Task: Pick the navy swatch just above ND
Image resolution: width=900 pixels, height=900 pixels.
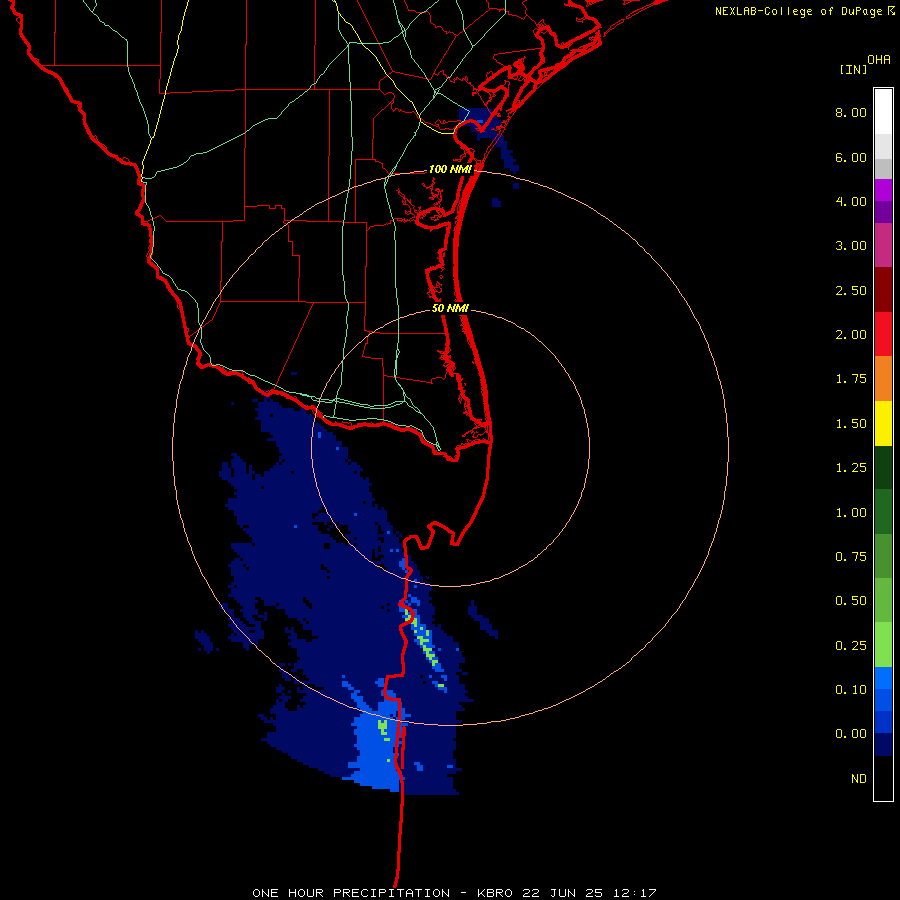Action: click(x=883, y=745)
